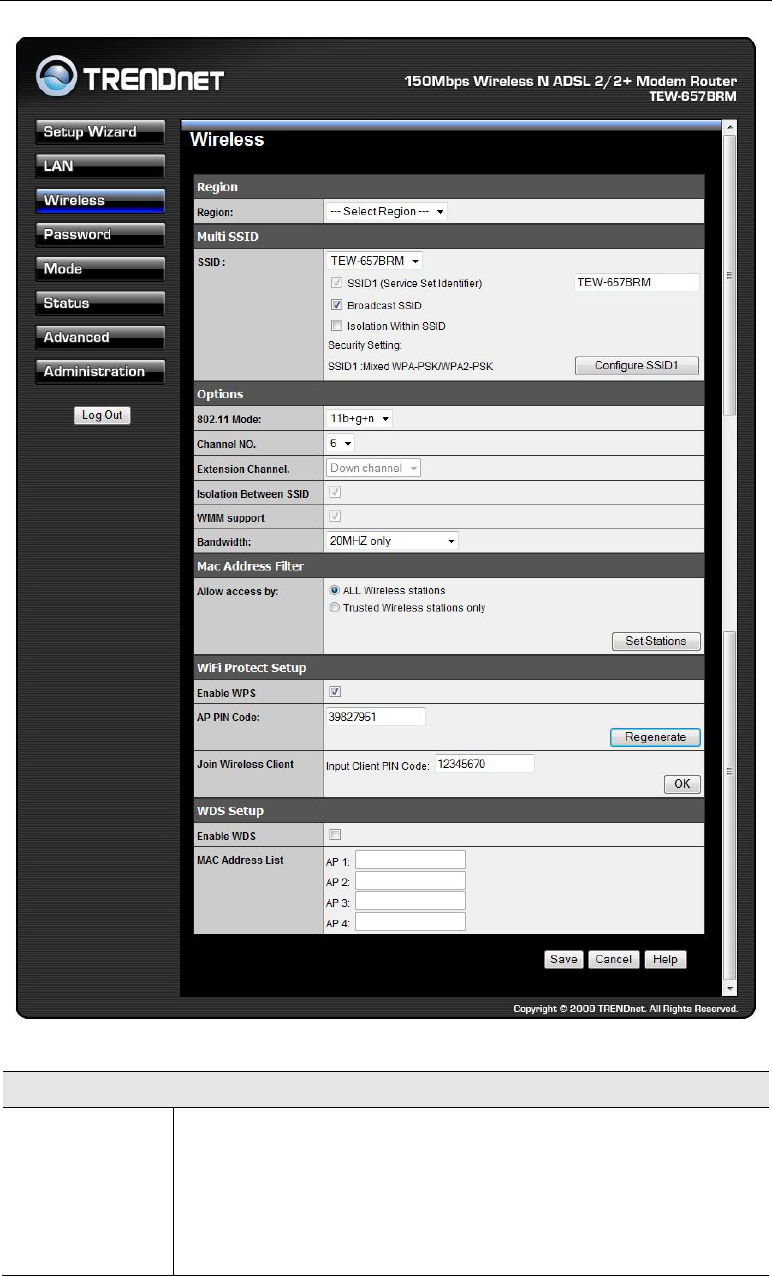The width and height of the screenshot is (772, 1276).
Task: Click the Options section header
Action: 450,394
